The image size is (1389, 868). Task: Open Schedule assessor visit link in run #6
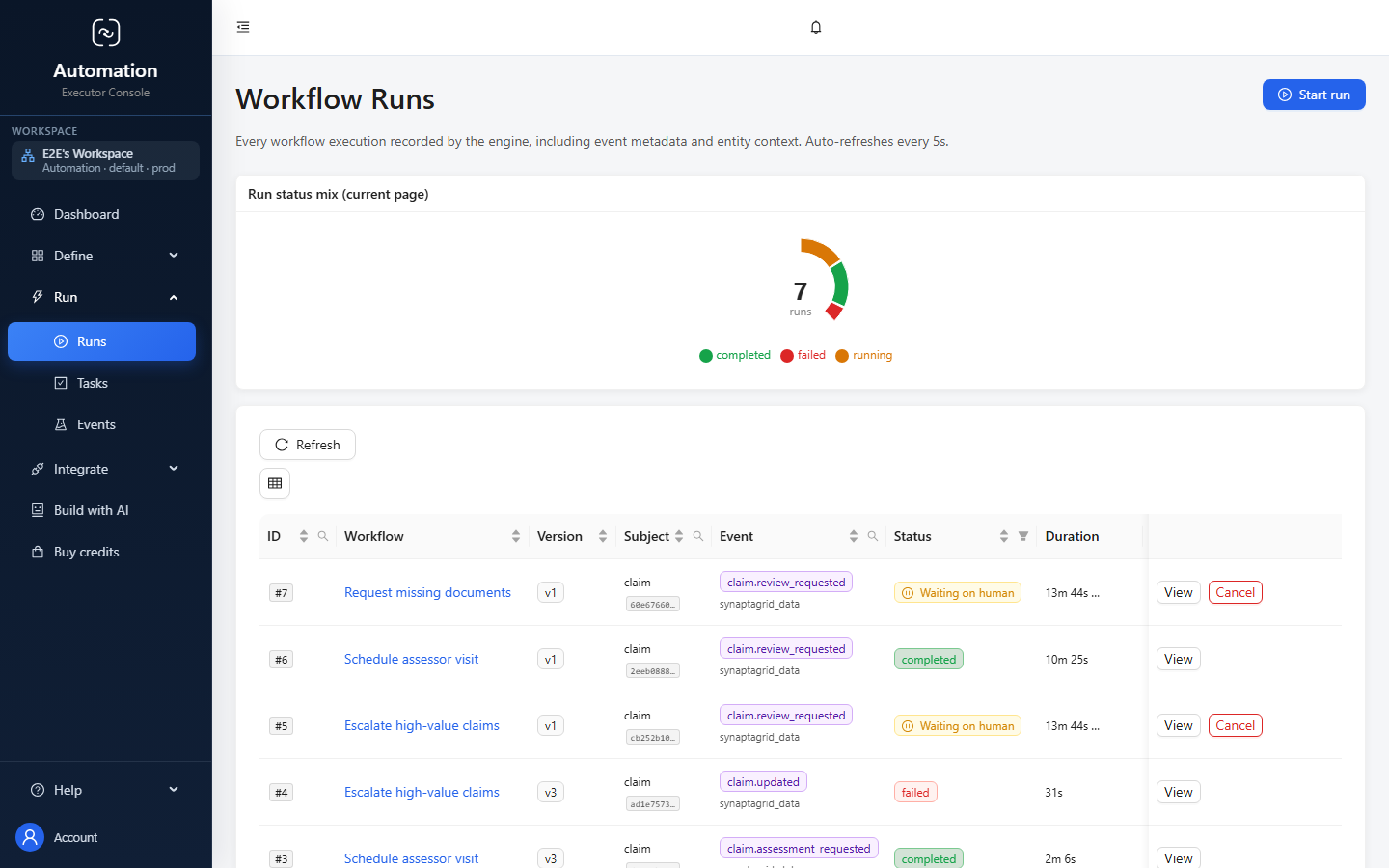click(411, 659)
